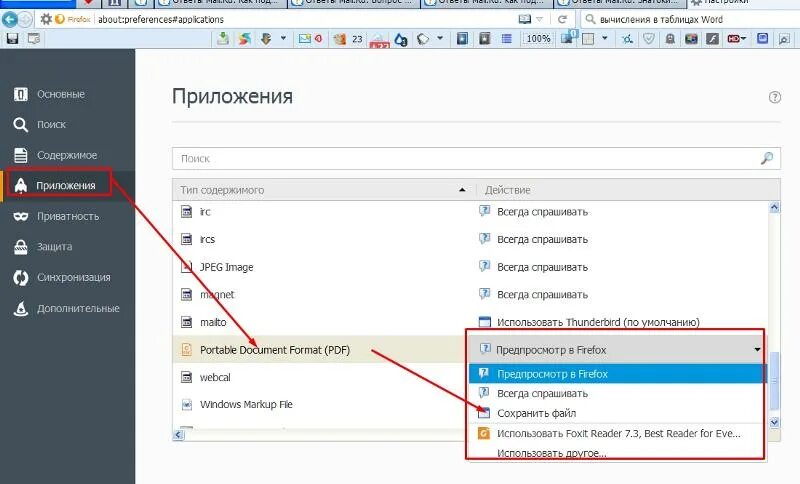Screen dimensions: 800x484
Task: Sort by the Тип содержимого column header
Action: pos(323,190)
